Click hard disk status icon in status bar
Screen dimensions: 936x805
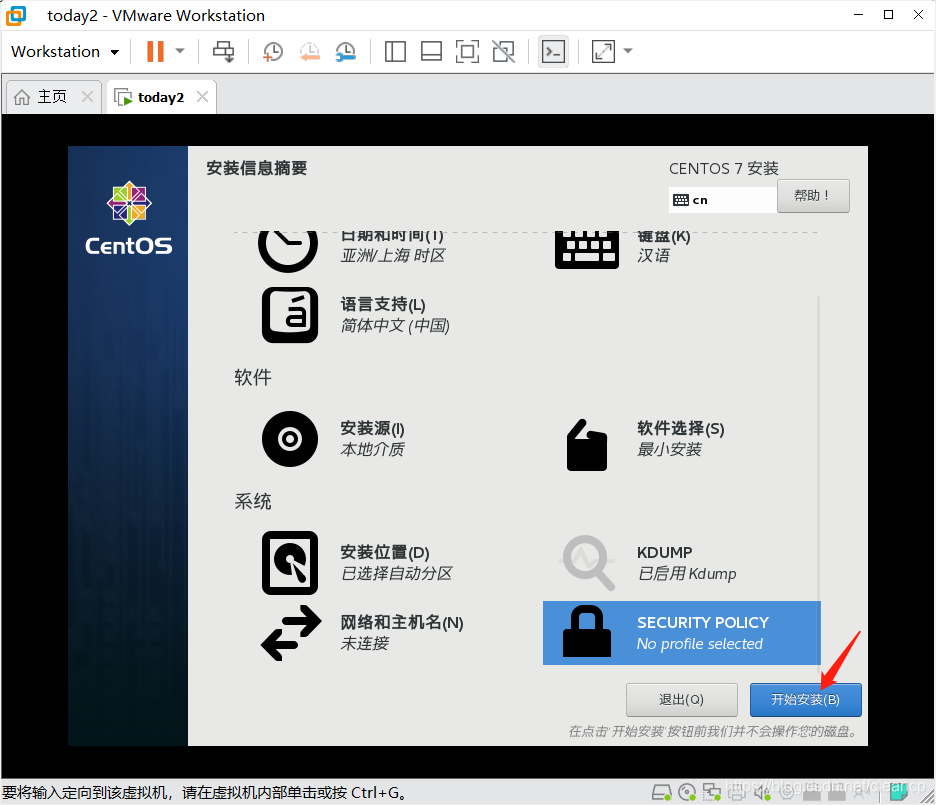(x=661, y=792)
